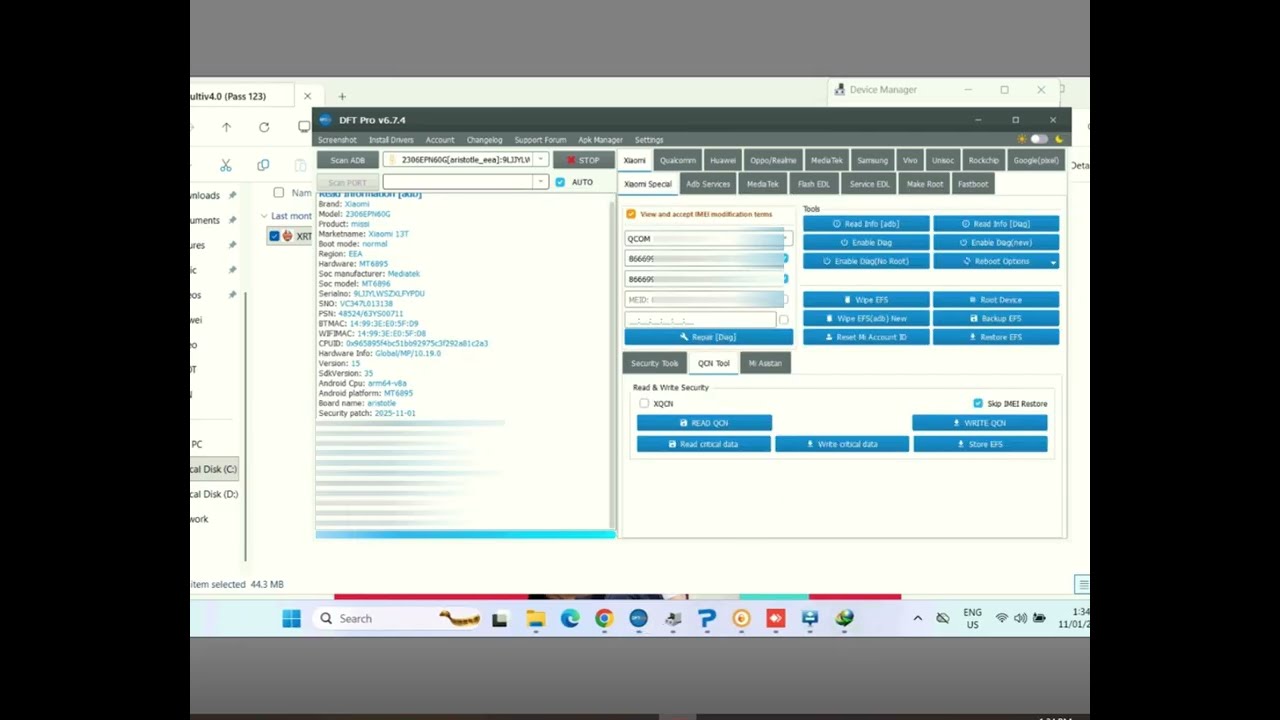Click the Wi-Fi icon in the system tray

pyautogui.click(x=1001, y=618)
